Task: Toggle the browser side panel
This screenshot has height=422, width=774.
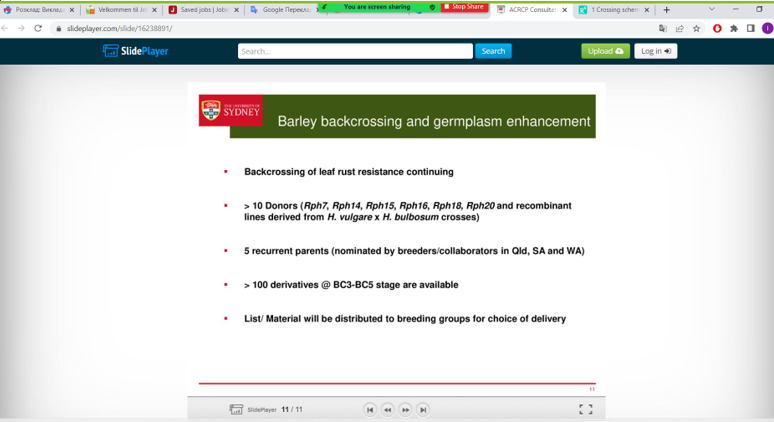Action: 751,29
